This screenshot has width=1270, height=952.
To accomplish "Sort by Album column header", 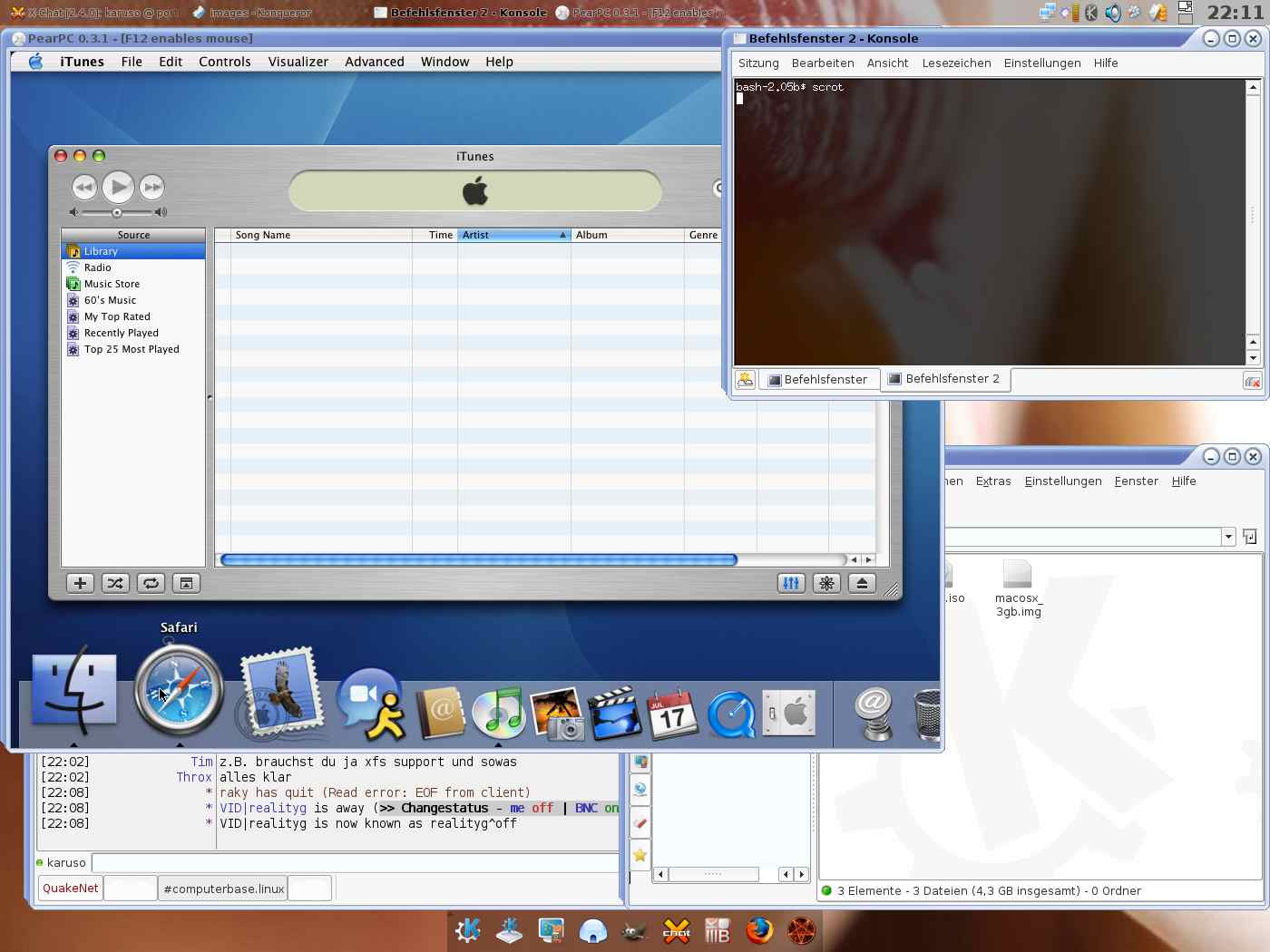I will [x=627, y=235].
